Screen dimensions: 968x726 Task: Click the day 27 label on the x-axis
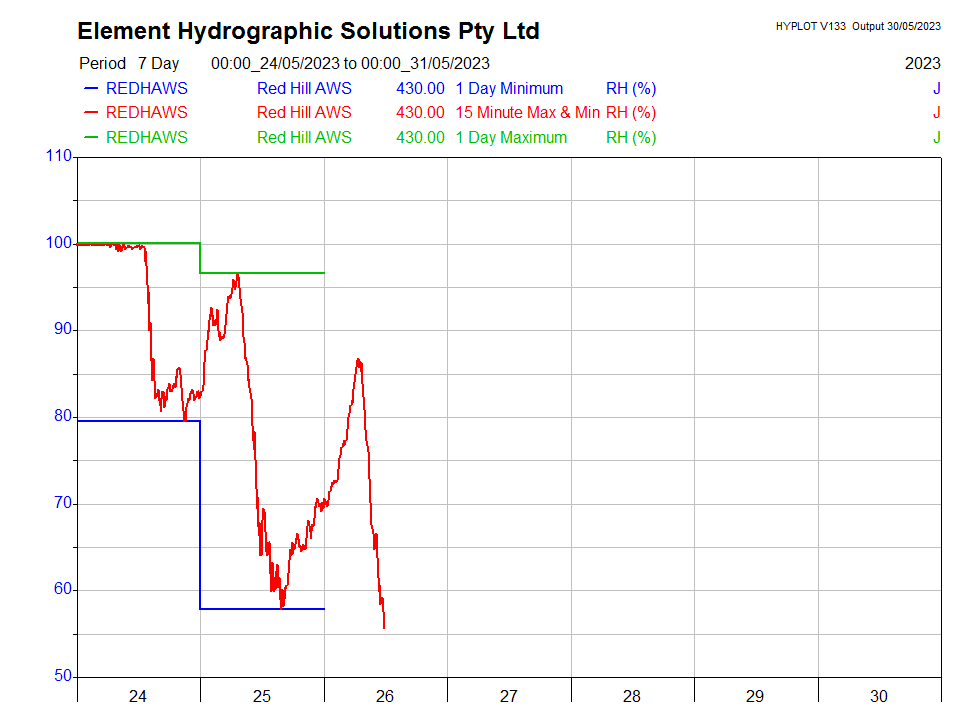click(x=508, y=696)
